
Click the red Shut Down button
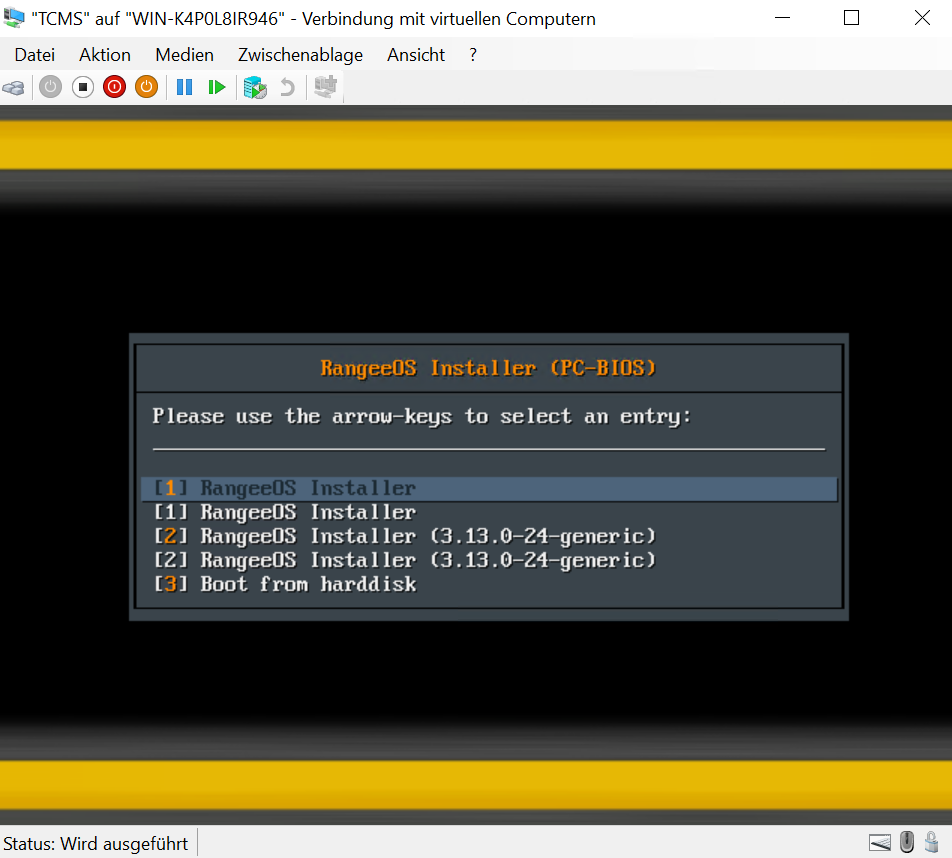pyautogui.click(x=115, y=87)
